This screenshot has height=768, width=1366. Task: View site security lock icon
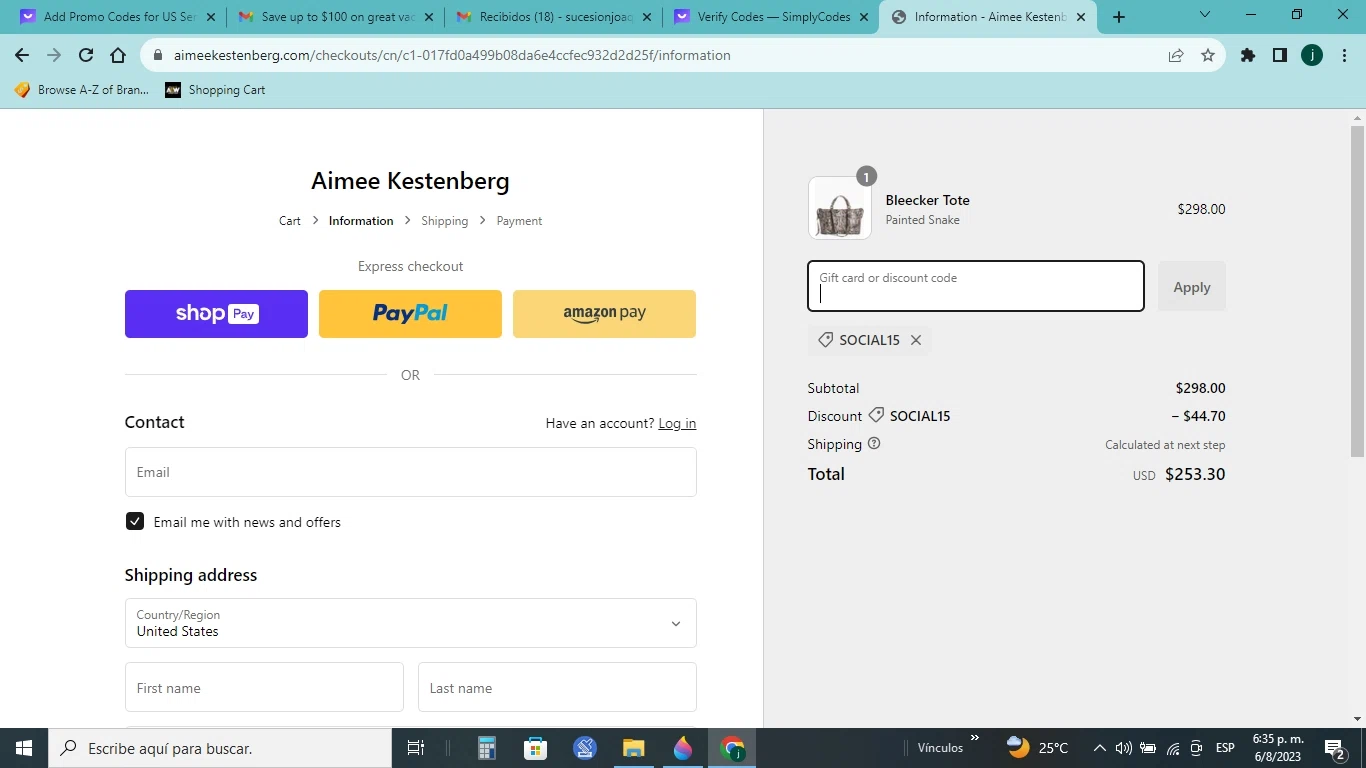tap(159, 56)
